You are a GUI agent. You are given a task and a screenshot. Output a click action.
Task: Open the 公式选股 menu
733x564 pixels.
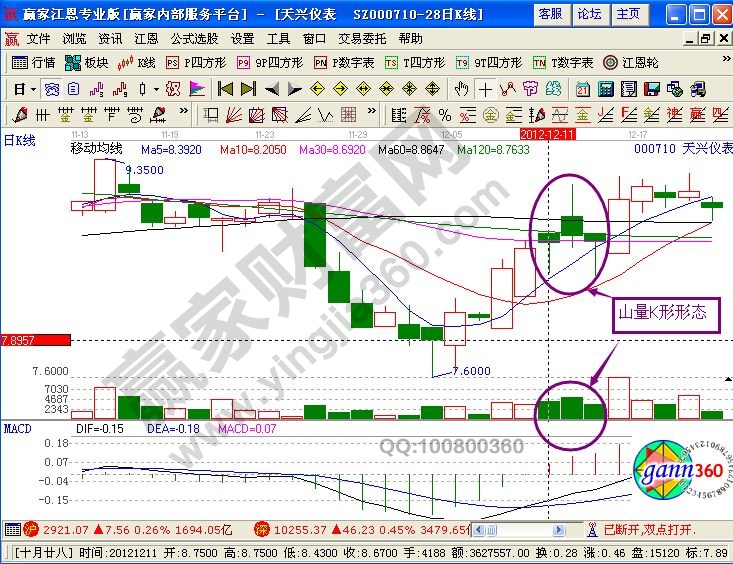pyautogui.click(x=194, y=38)
